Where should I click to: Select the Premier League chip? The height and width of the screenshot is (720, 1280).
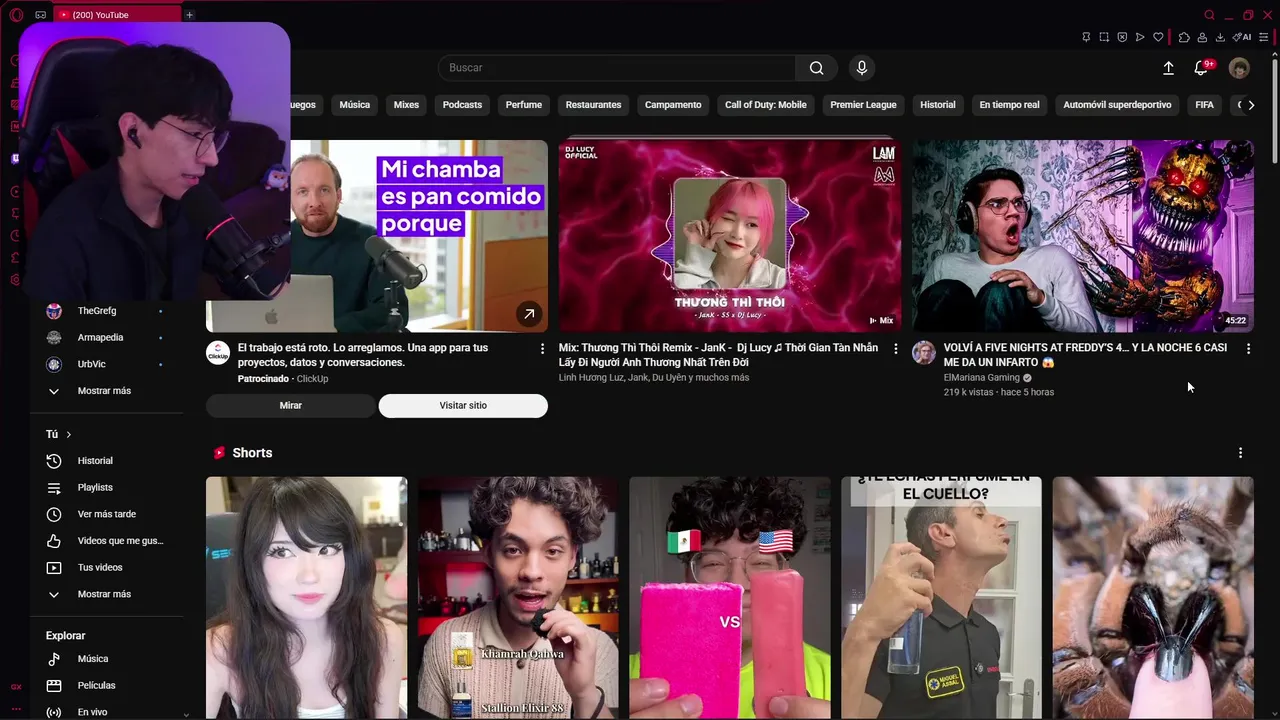point(863,105)
